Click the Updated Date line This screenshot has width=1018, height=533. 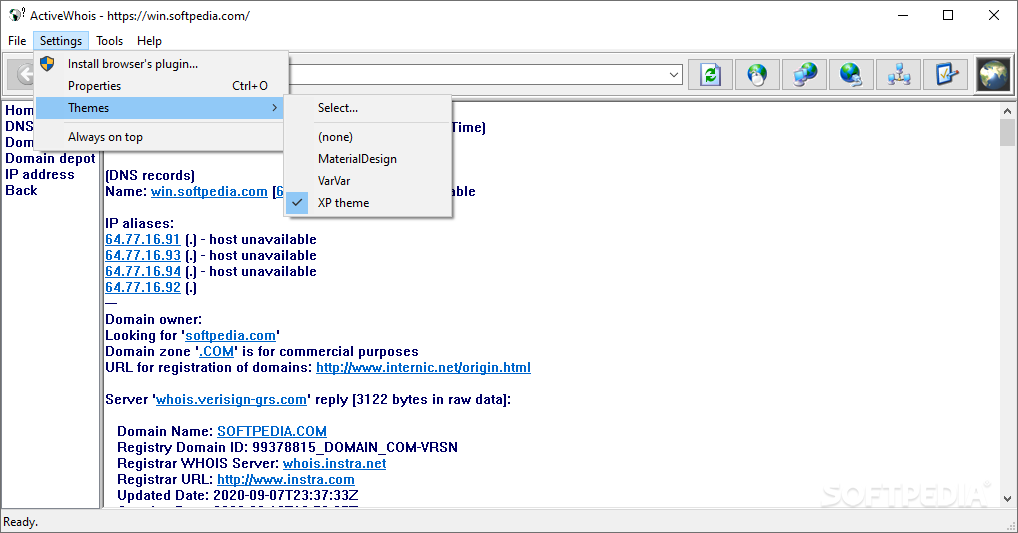pos(238,496)
